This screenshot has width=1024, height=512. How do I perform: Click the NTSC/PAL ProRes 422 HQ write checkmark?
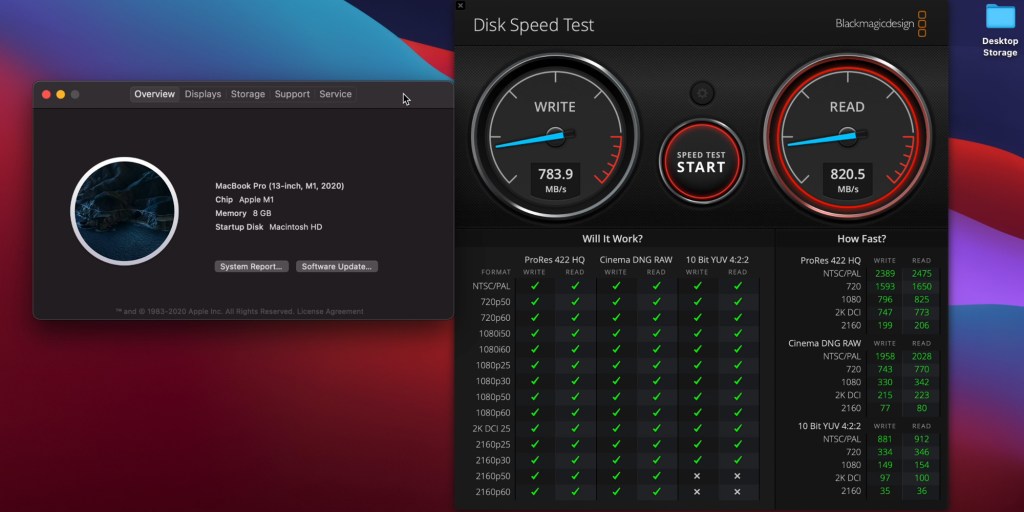(x=535, y=286)
